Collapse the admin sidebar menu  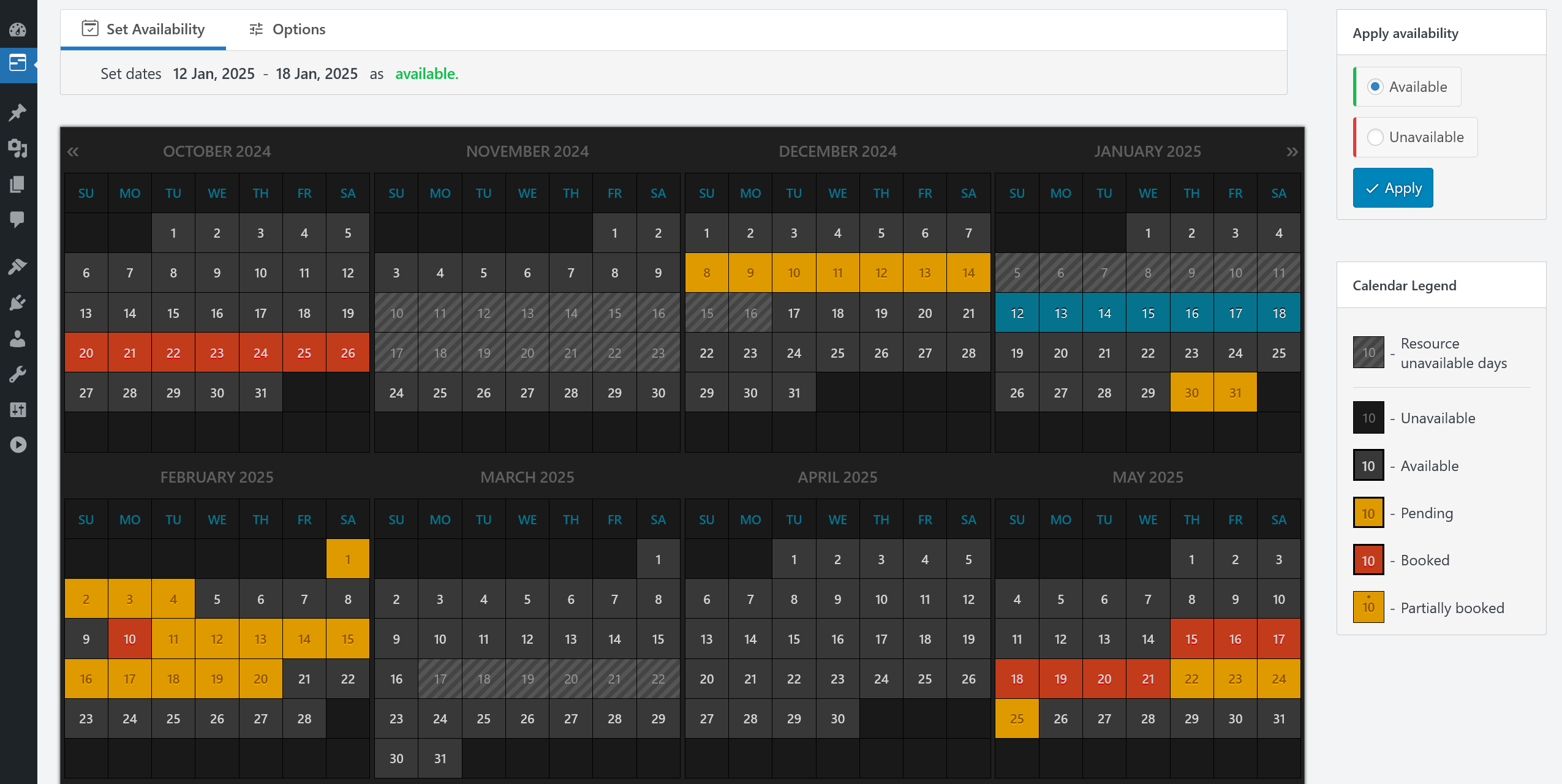(x=18, y=445)
